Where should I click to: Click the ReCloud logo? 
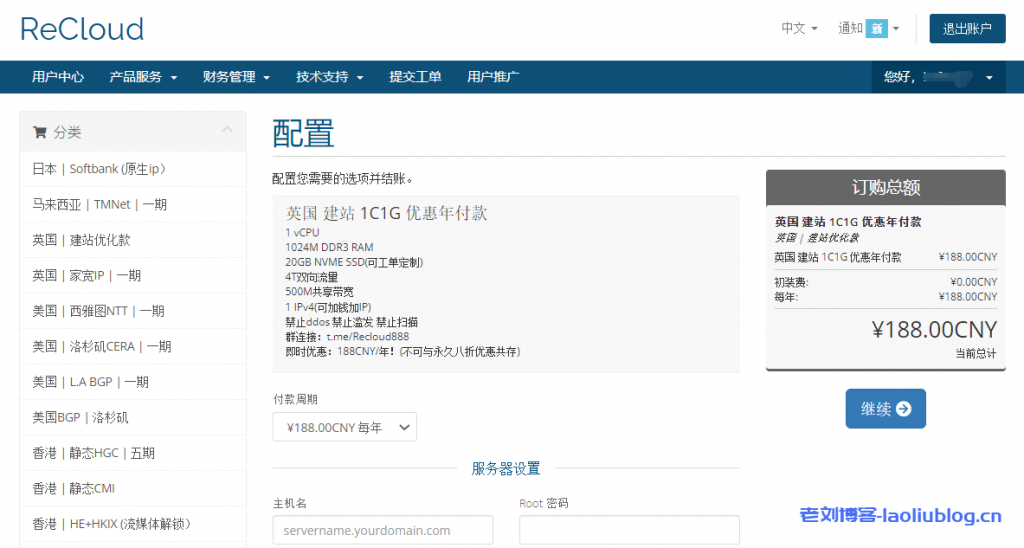(x=82, y=29)
